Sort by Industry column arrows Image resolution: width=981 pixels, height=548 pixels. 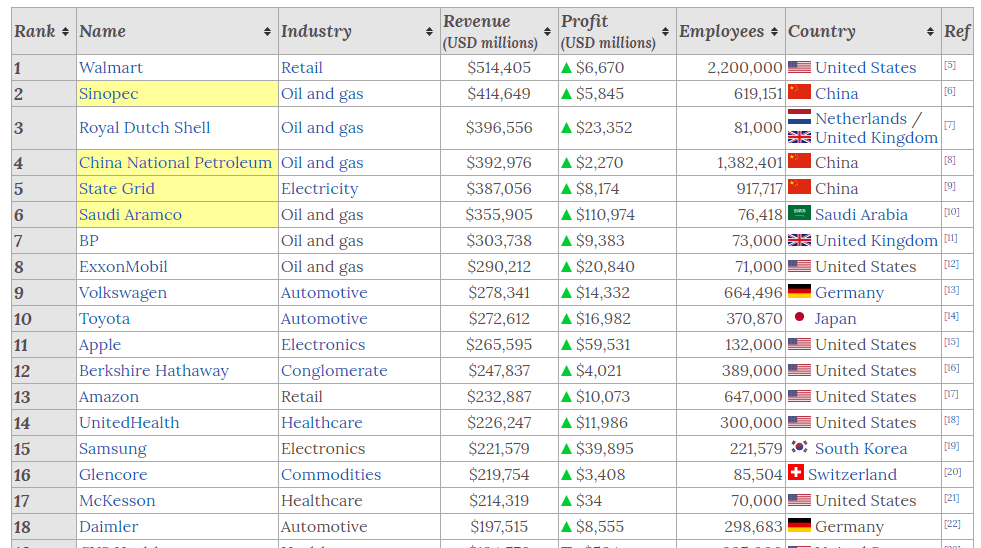pyautogui.click(x=429, y=32)
